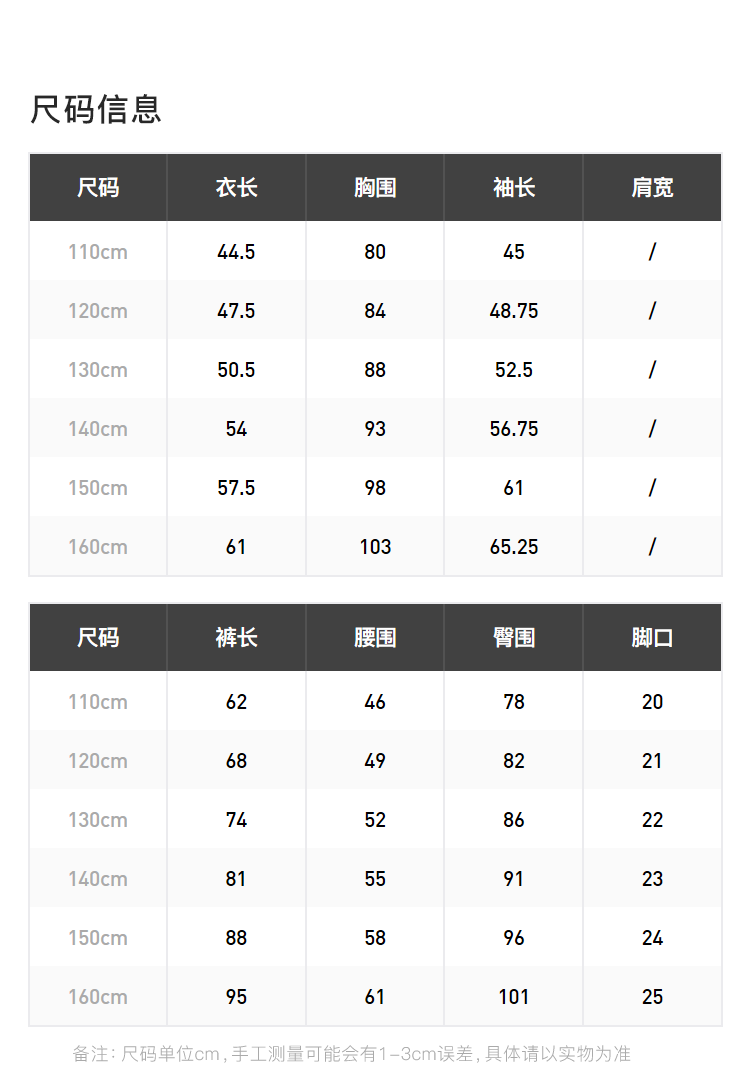The height and width of the screenshot is (1066, 750).
Task: Click the 腰围 column header
Action: tap(375, 638)
